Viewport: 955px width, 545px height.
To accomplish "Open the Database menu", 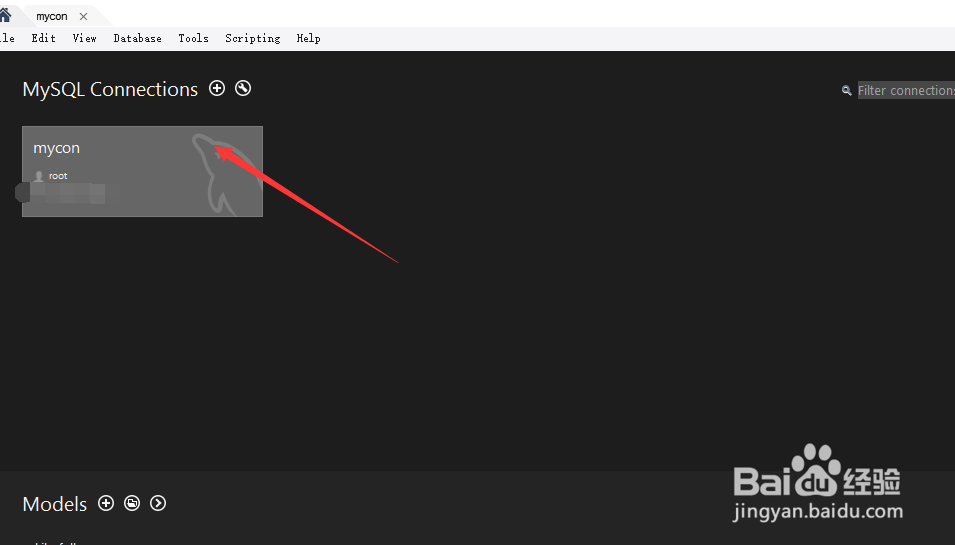I will [x=138, y=38].
